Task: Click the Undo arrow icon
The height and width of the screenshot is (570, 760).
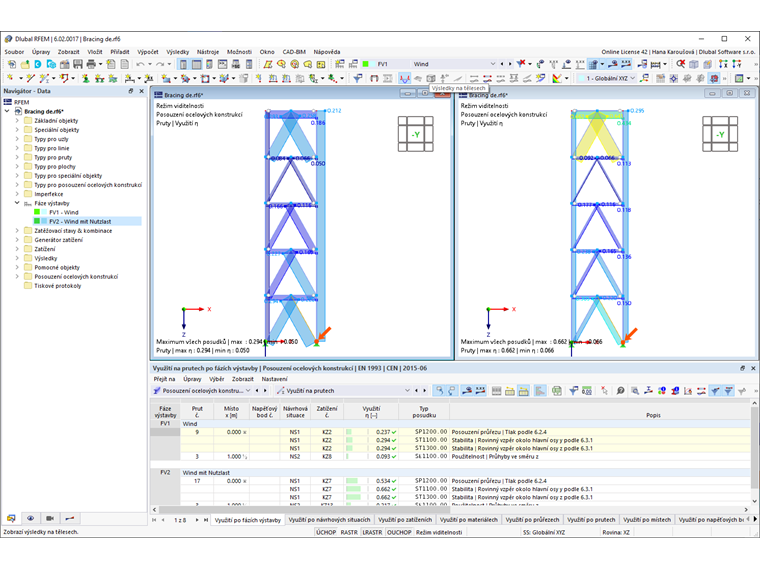Action: click(140, 64)
